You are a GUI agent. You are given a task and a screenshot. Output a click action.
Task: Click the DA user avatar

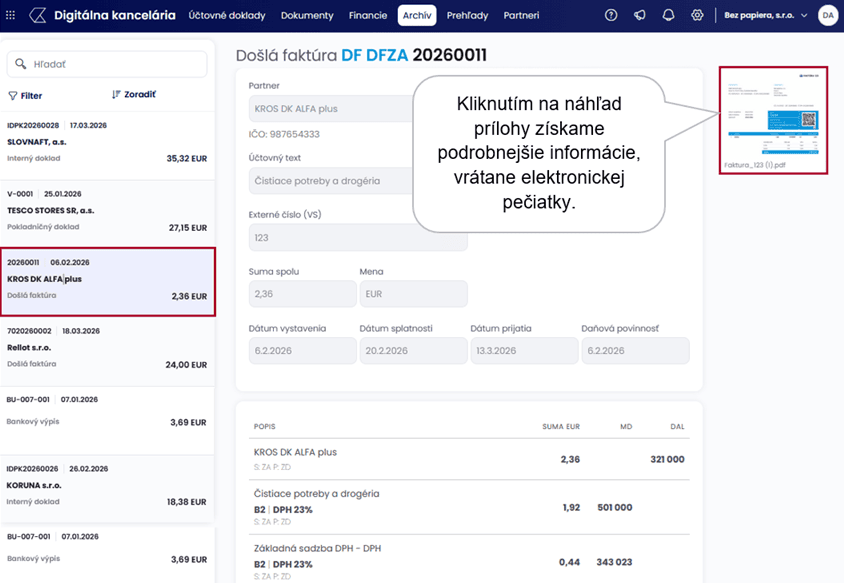tap(827, 15)
